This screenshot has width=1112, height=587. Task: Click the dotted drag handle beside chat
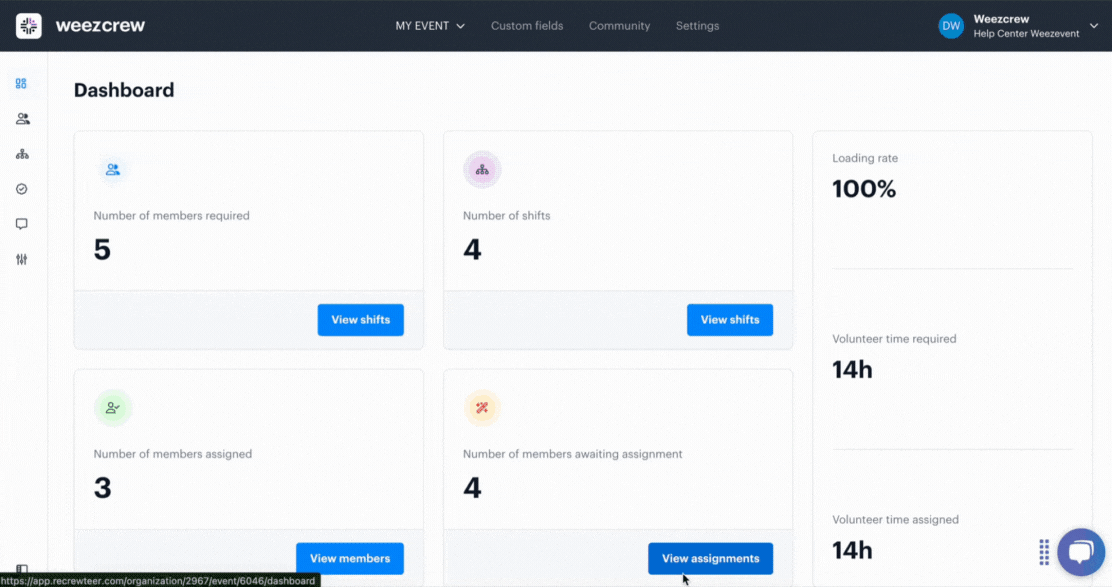1044,552
